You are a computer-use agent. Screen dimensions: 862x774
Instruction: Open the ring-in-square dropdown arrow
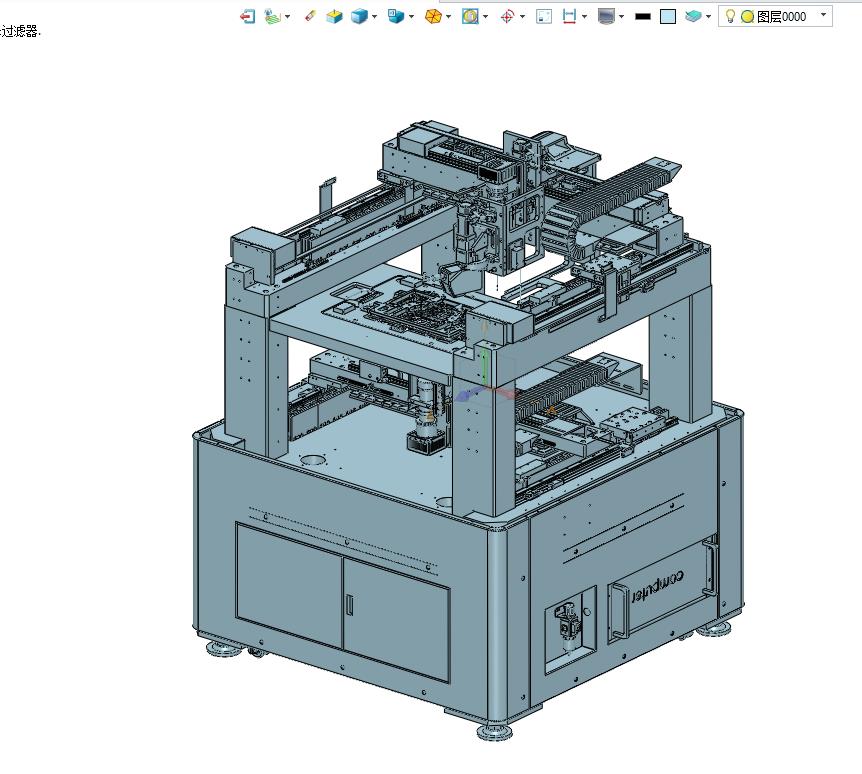click(x=485, y=16)
